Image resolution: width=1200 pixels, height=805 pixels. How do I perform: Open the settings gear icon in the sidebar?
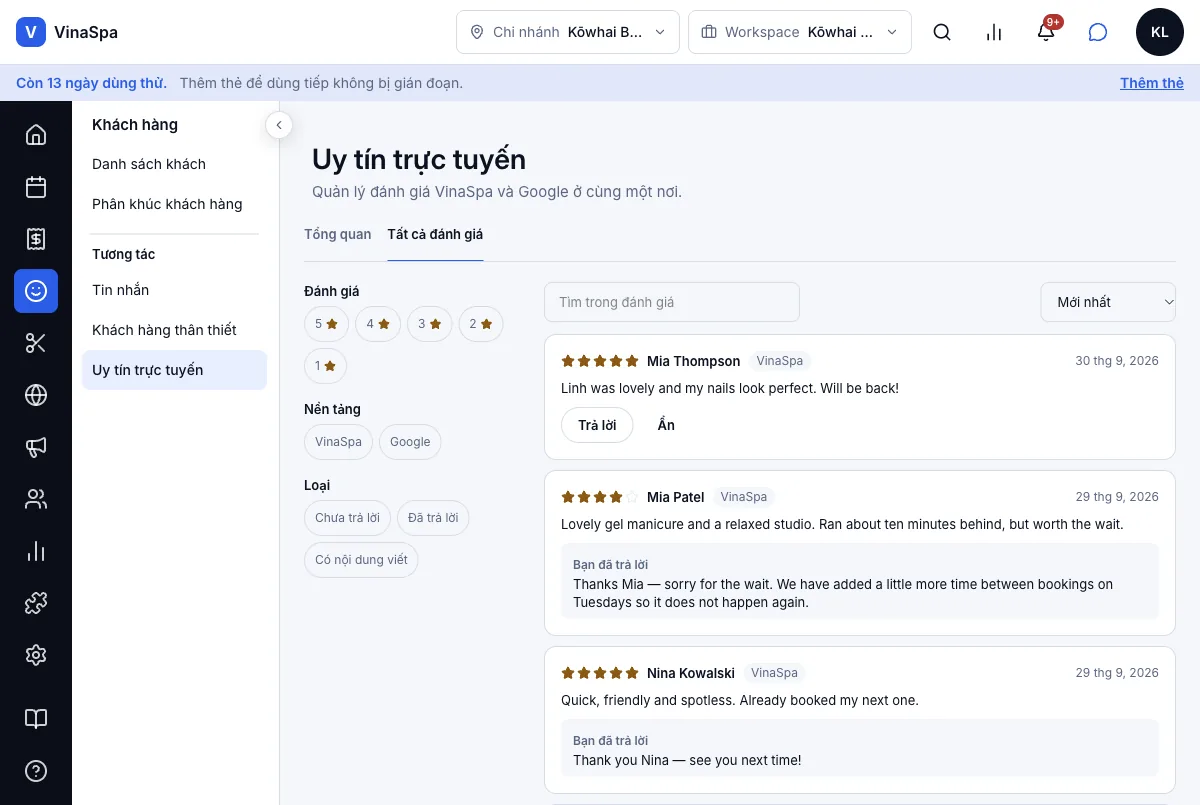click(36, 655)
